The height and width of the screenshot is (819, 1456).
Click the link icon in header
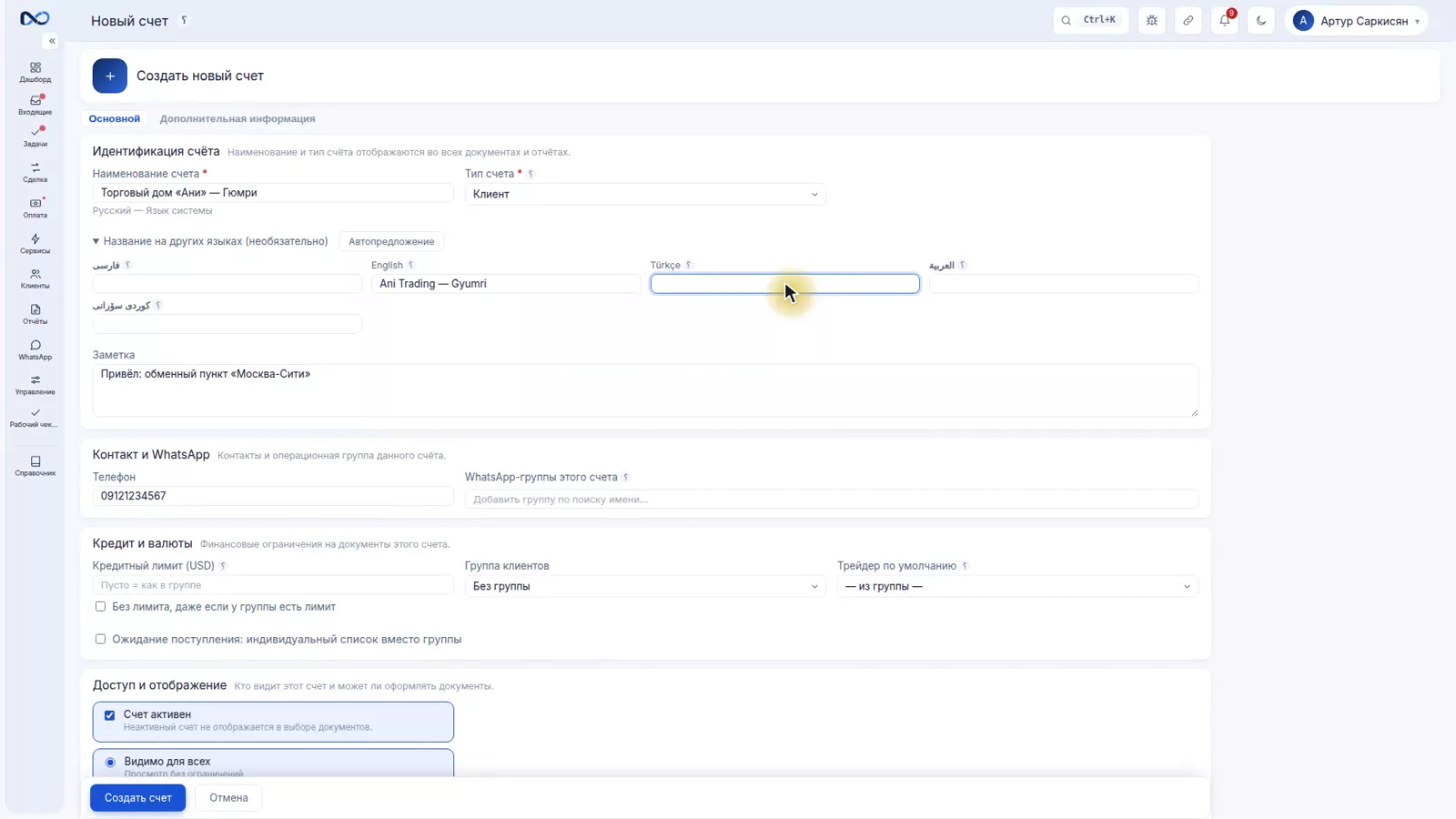click(x=1188, y=20)
